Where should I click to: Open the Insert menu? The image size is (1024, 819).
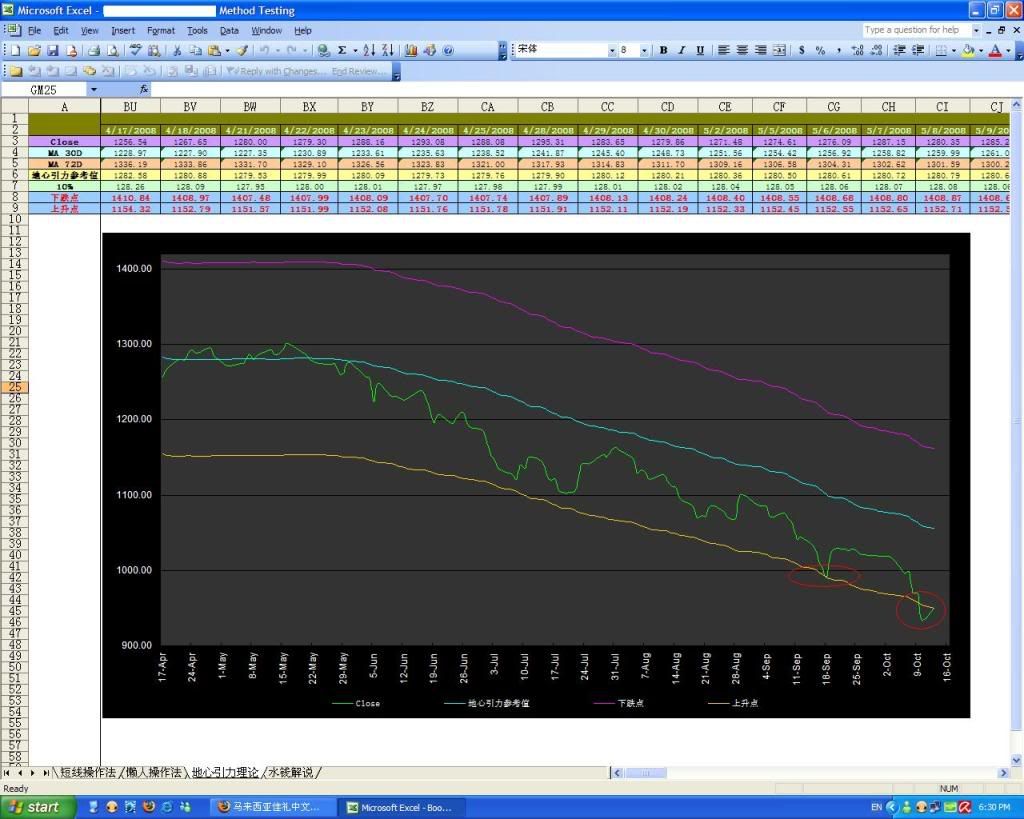coord(123,30)
